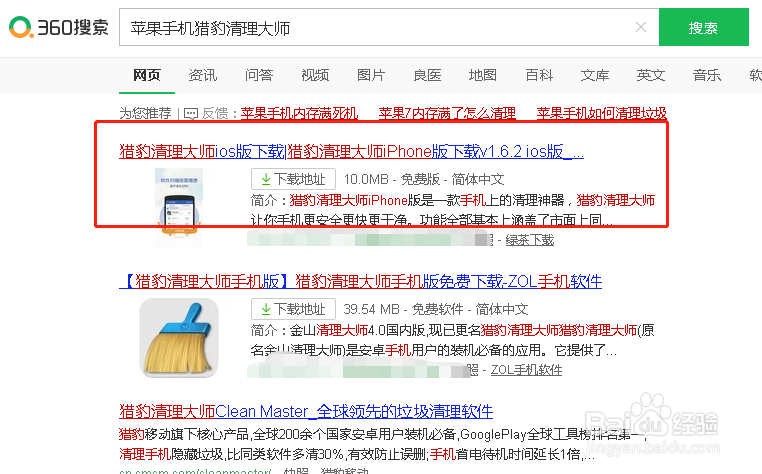Image resolution: width=762 pixels, height=474 pixels.
Task: Open the 文库 tab
Action: [595, 75]
